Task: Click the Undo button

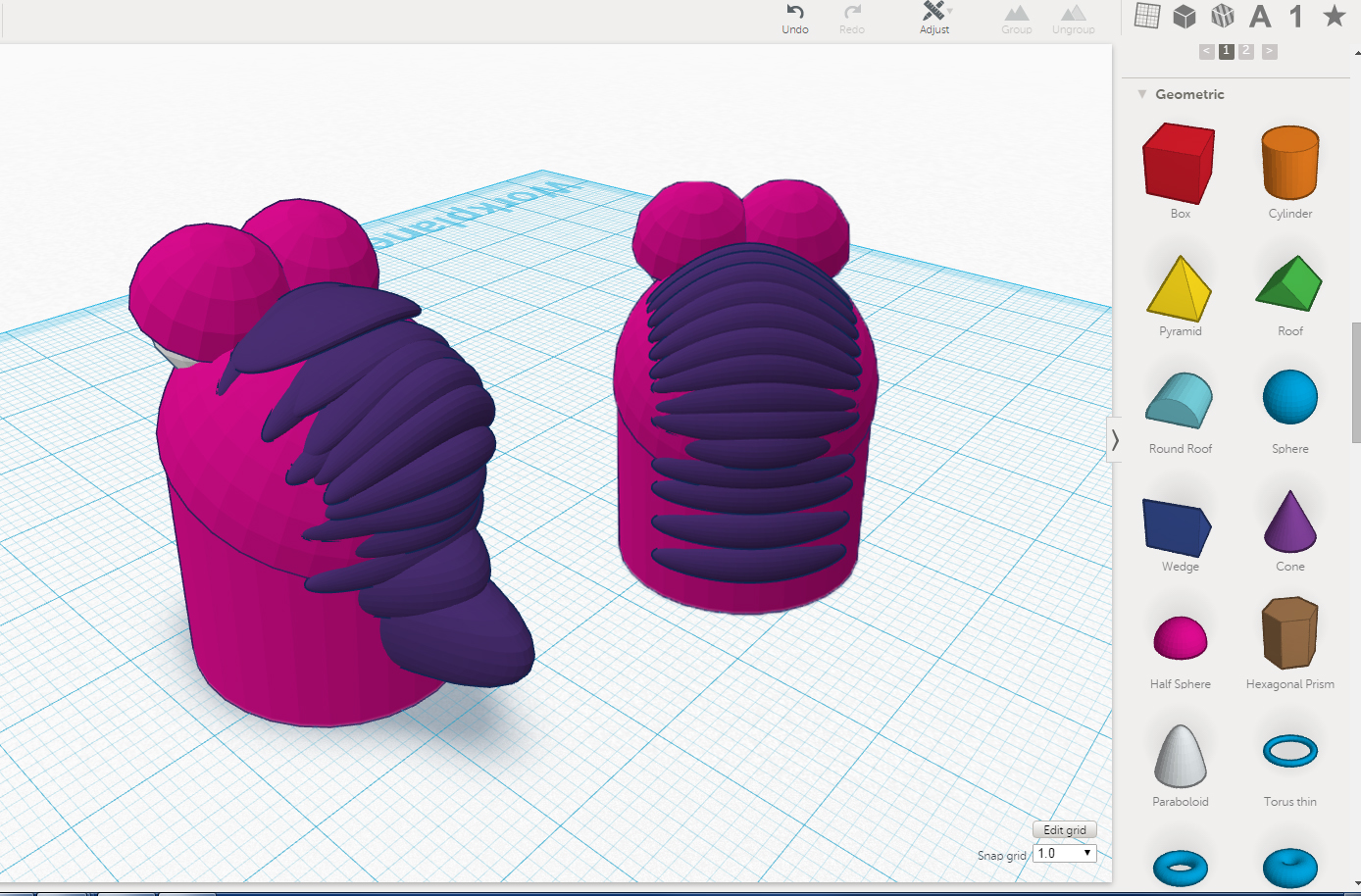Action: coord(795,19)
